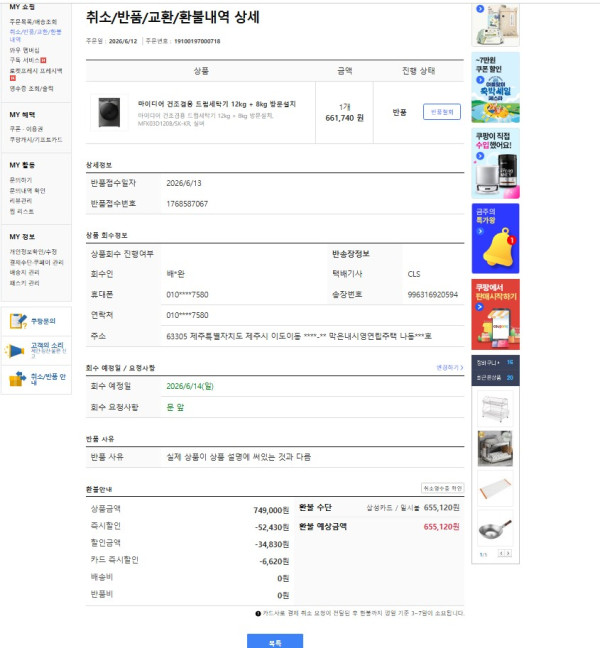Open 결제수단·쿠페이 관리 link
The width and height of the screenshot is (600, 648).
(36, 262)
